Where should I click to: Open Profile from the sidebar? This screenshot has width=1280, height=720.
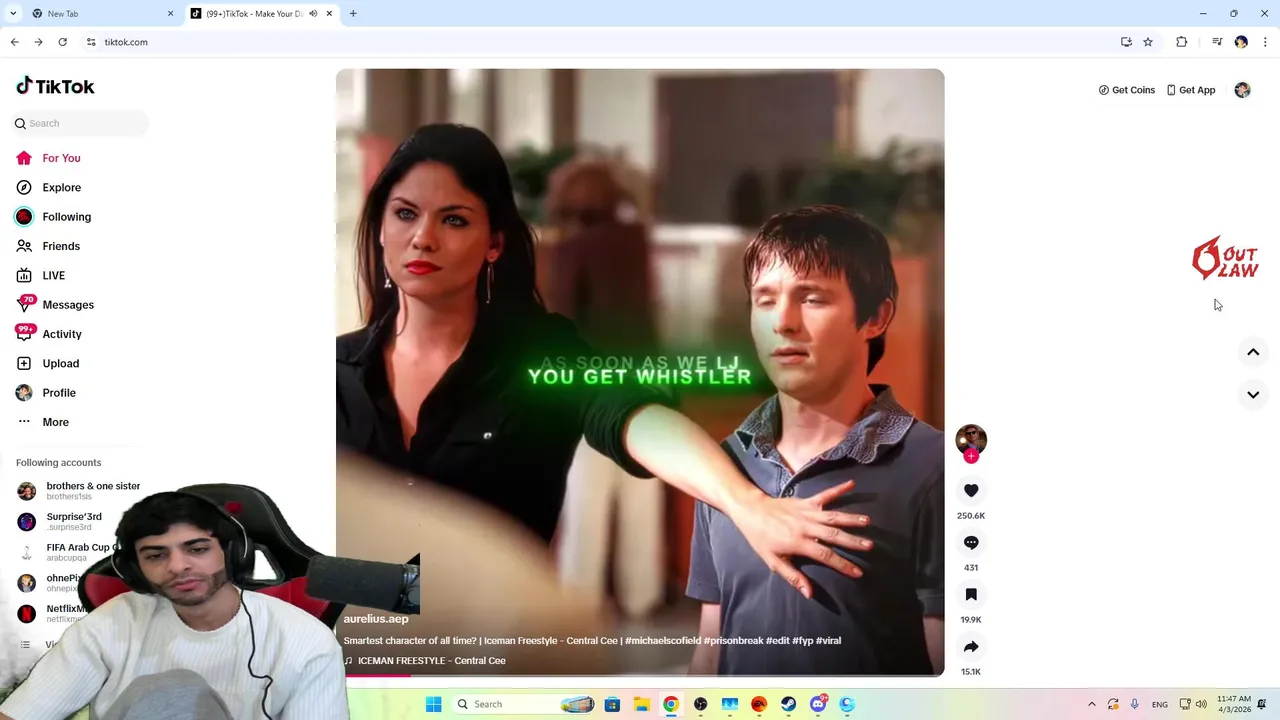click(45, 393)
